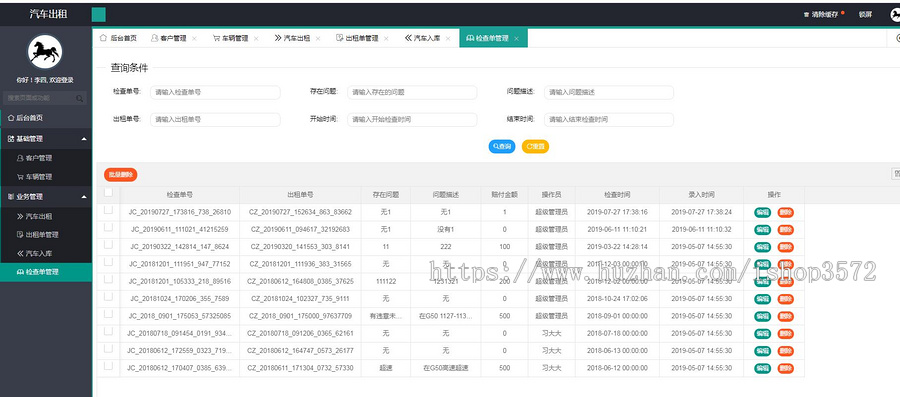Close the 汽车出租 tab
900x397 pixels.
pos(318,38)
